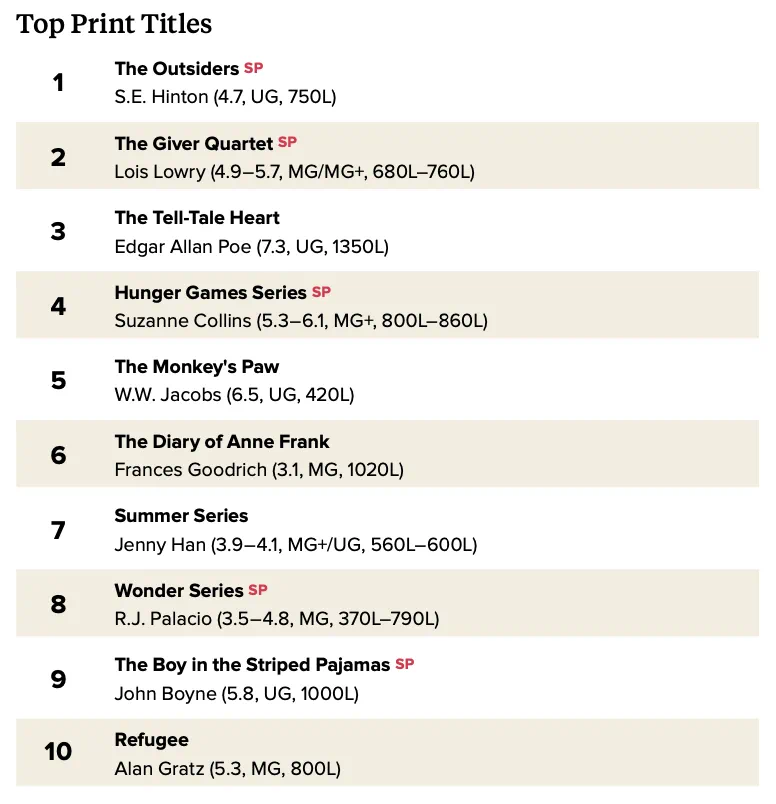
Task: Open the Refugee title
Action: [152, 740]
